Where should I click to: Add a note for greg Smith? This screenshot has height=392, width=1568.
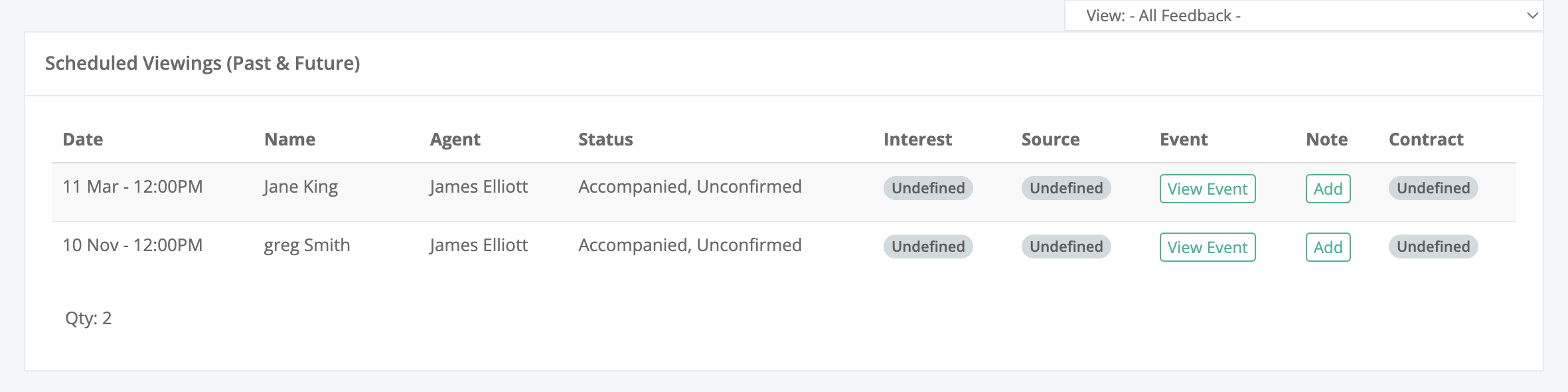point(1328,247)
